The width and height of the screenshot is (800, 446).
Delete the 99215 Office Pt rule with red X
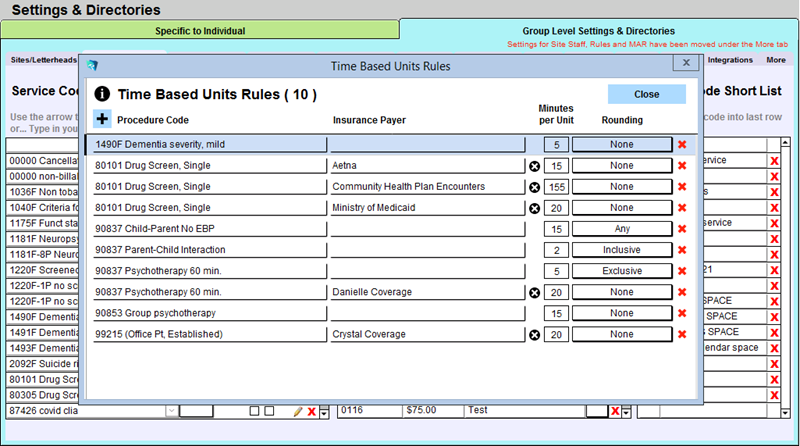pyautogui.click(x=682, y=334)
